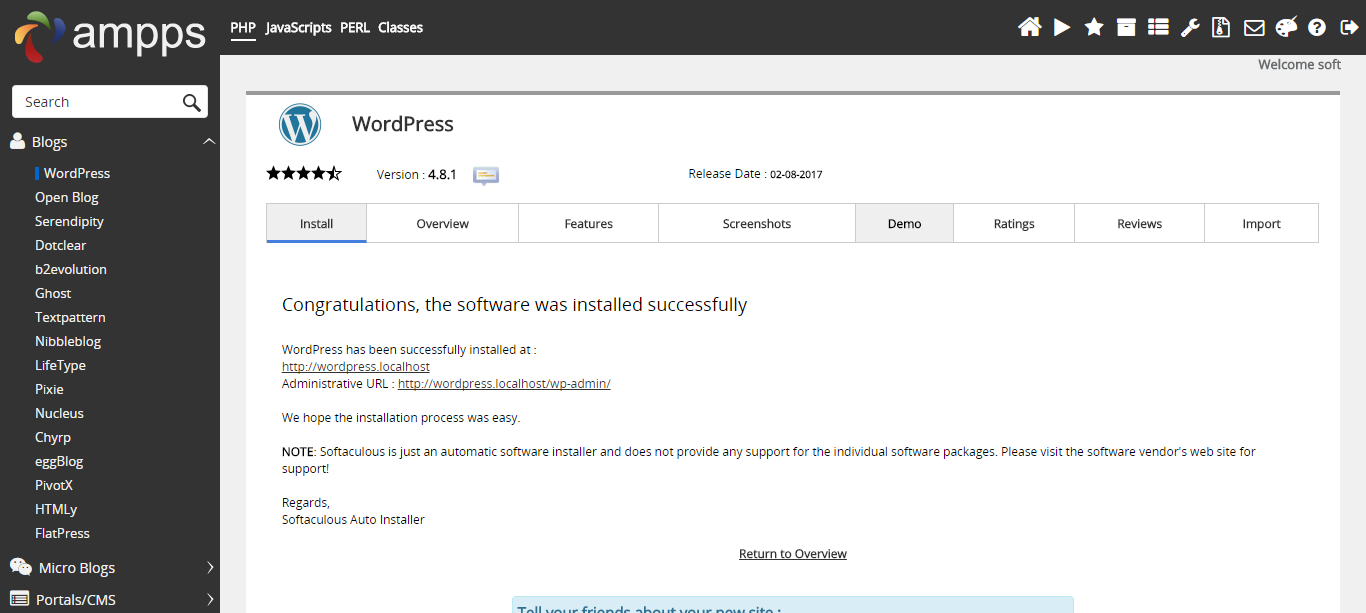1366x613 pixels.
Task: Switch to the PHP scripts menu
Action: [x=243, y=28]
